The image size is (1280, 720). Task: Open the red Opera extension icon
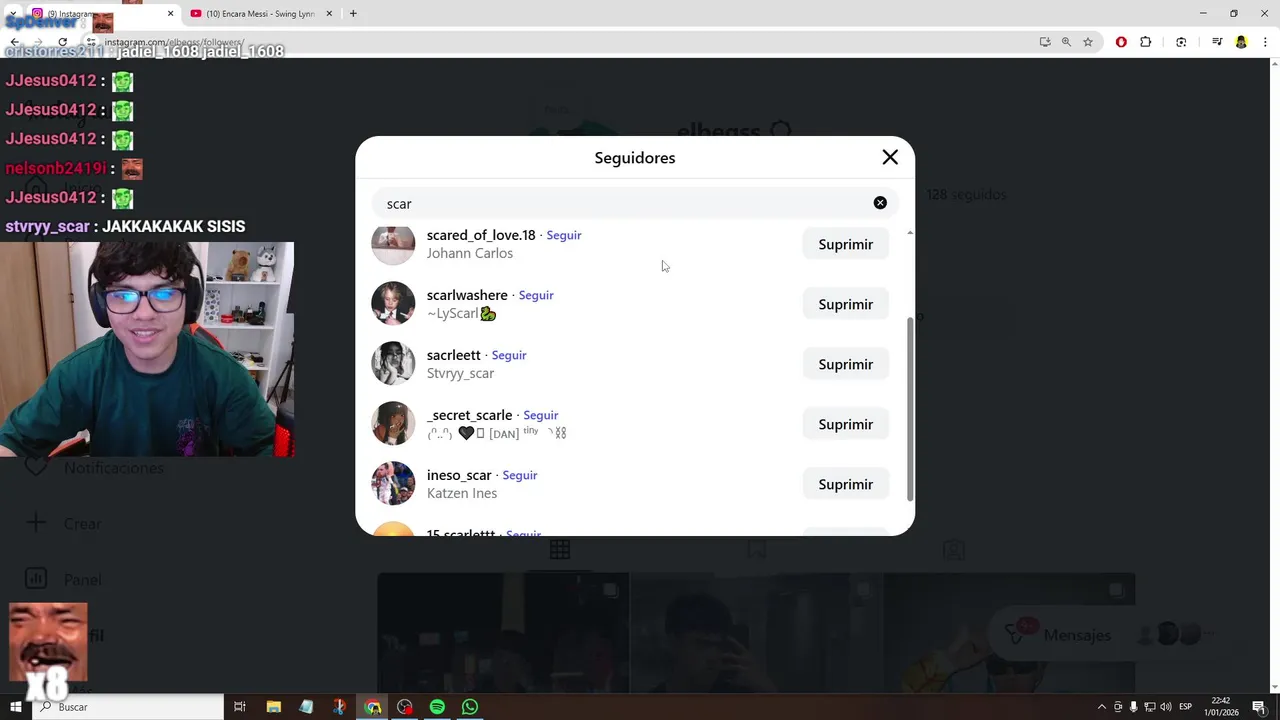(1121, 42)
